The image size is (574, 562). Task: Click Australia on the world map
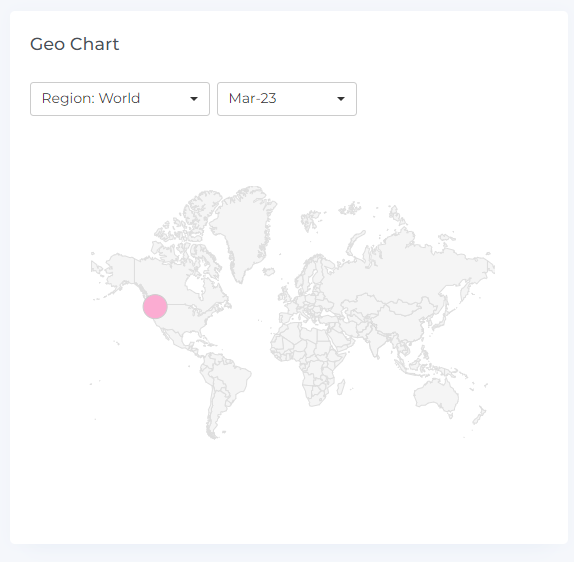click(x=436, y=395)
